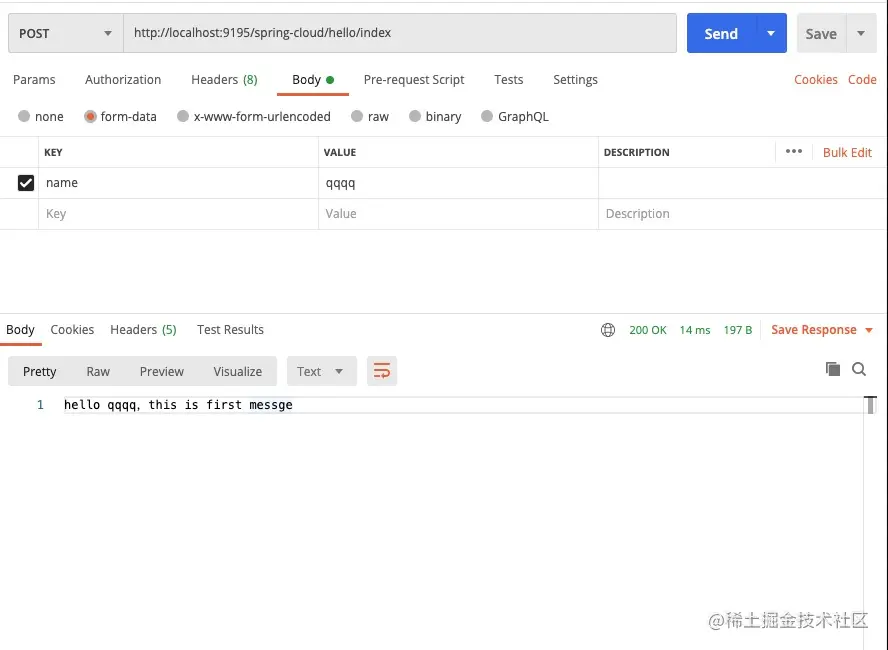Click the VALUE column header
This screenshot has height=650, width=888.
click(x=340, y=152)
